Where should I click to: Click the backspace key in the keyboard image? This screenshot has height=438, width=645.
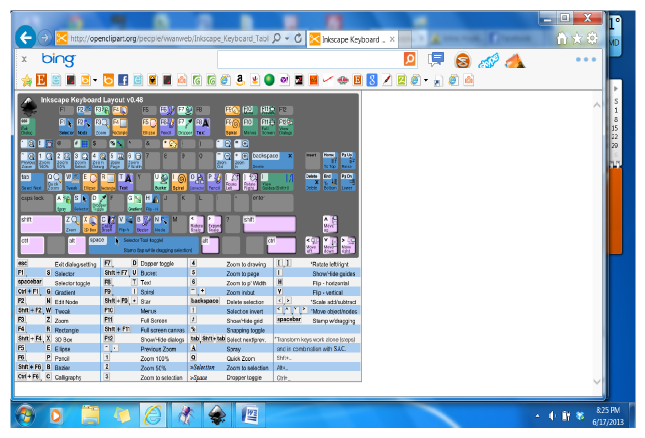click(x=272, y=160)
